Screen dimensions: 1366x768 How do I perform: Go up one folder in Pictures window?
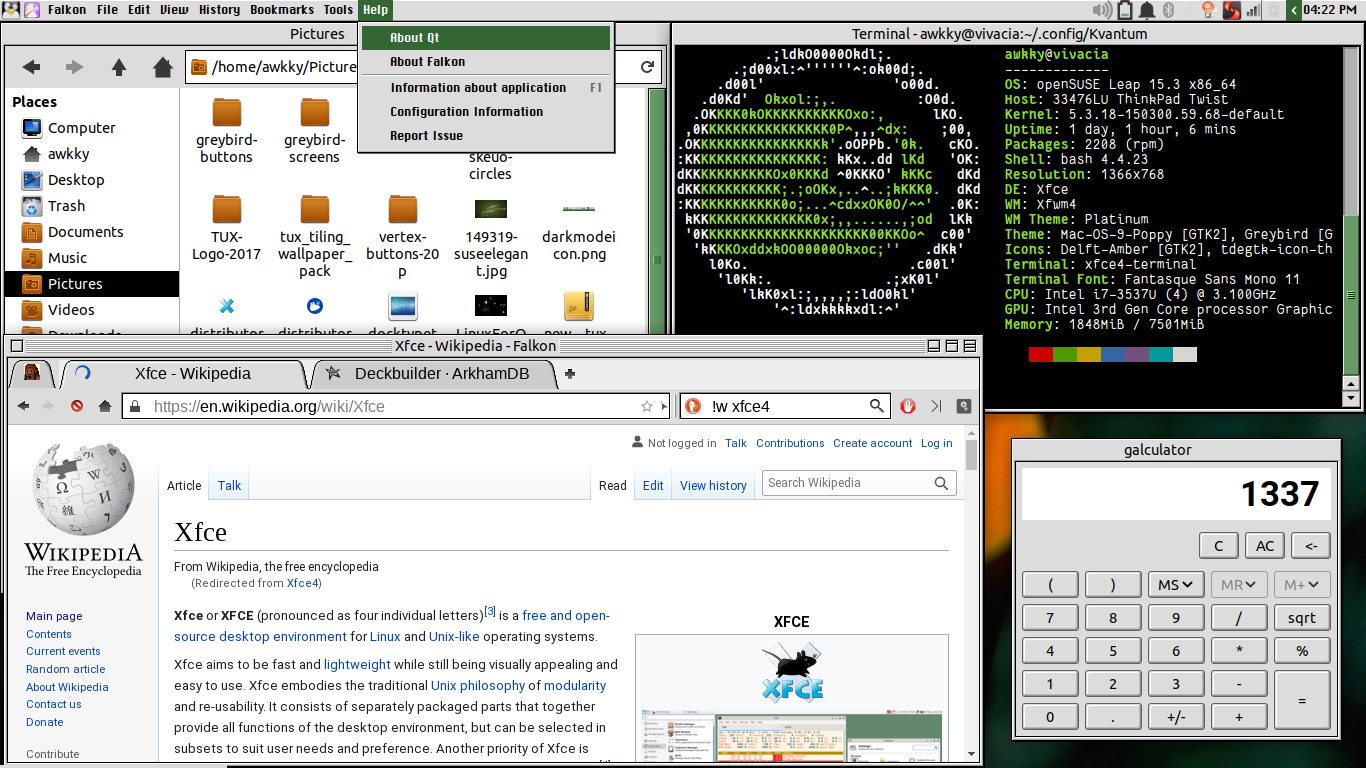click(x=119, y=67)
